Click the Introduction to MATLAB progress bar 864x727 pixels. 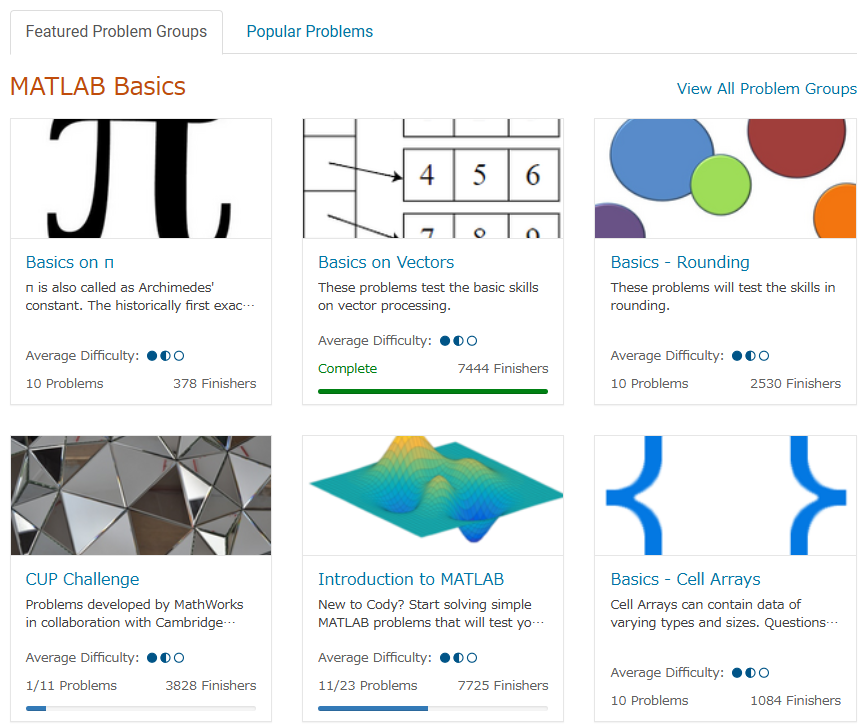[433, 708]
